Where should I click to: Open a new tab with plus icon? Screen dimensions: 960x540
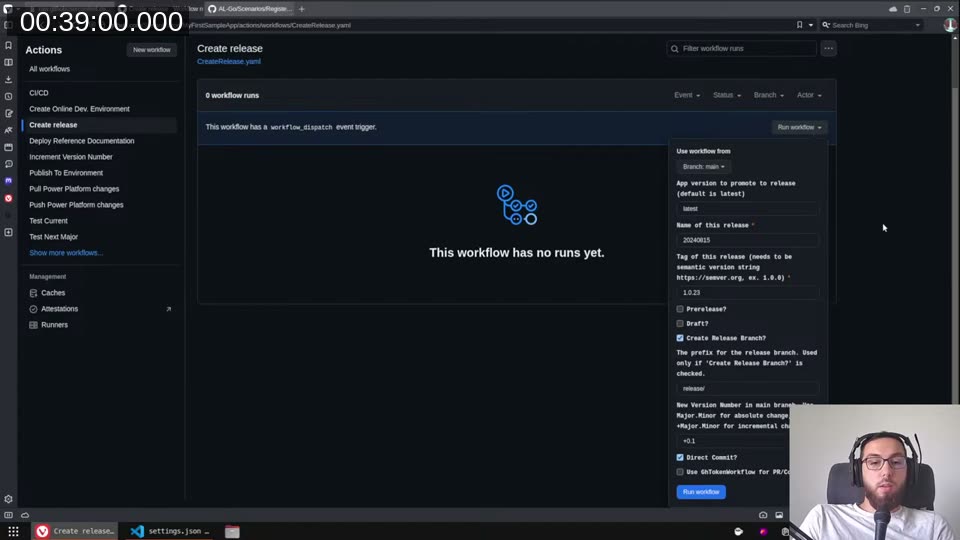click(x=302, y=9)
